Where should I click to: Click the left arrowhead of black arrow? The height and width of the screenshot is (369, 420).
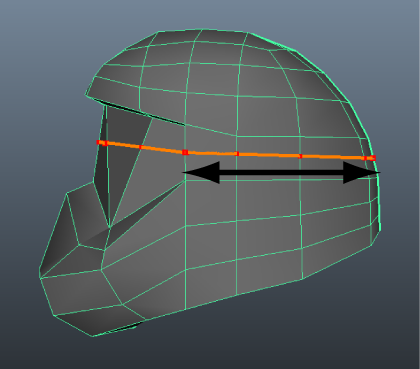tap(202, 172)
